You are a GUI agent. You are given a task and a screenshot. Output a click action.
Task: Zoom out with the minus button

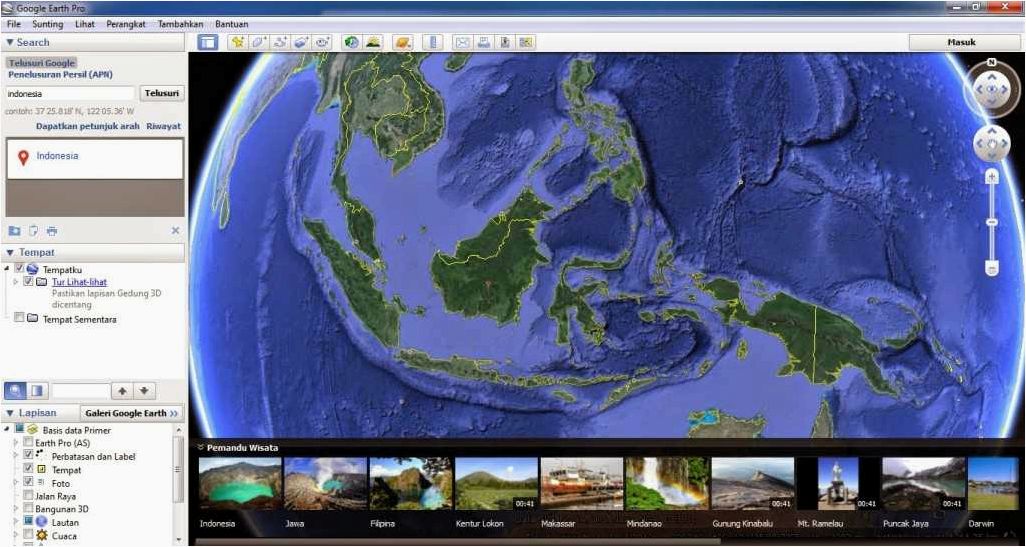tap(992, 268)
